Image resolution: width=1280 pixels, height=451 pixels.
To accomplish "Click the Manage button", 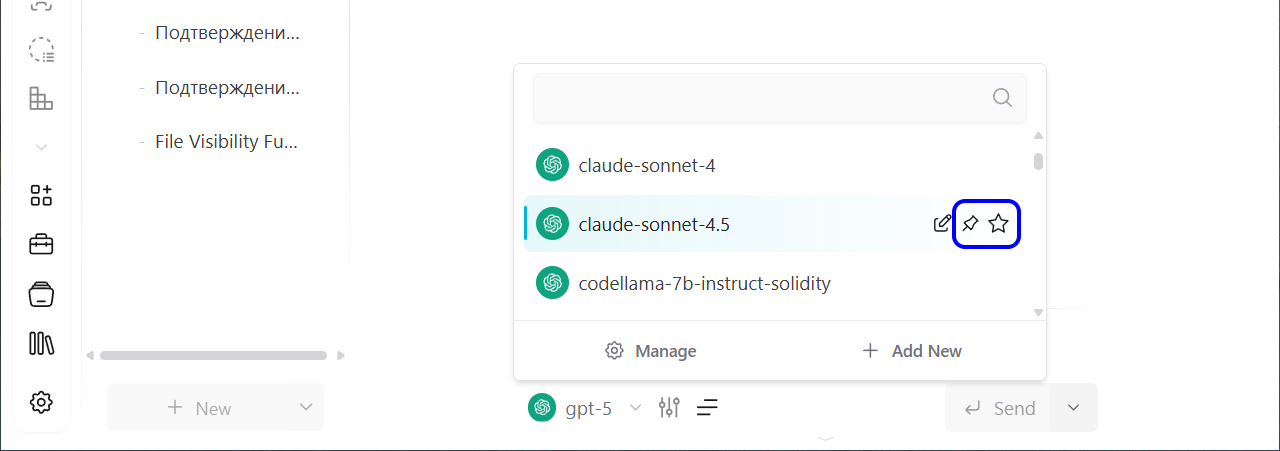I will pyautogui.click(x=651, y=351).
